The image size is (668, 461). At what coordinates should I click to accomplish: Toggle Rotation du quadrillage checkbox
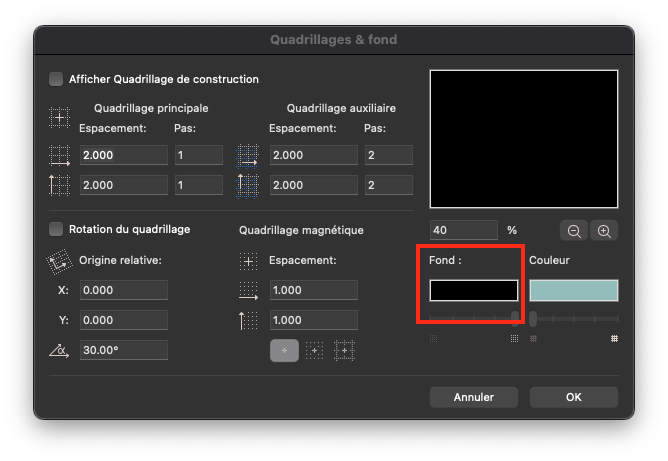coord(56,229)
